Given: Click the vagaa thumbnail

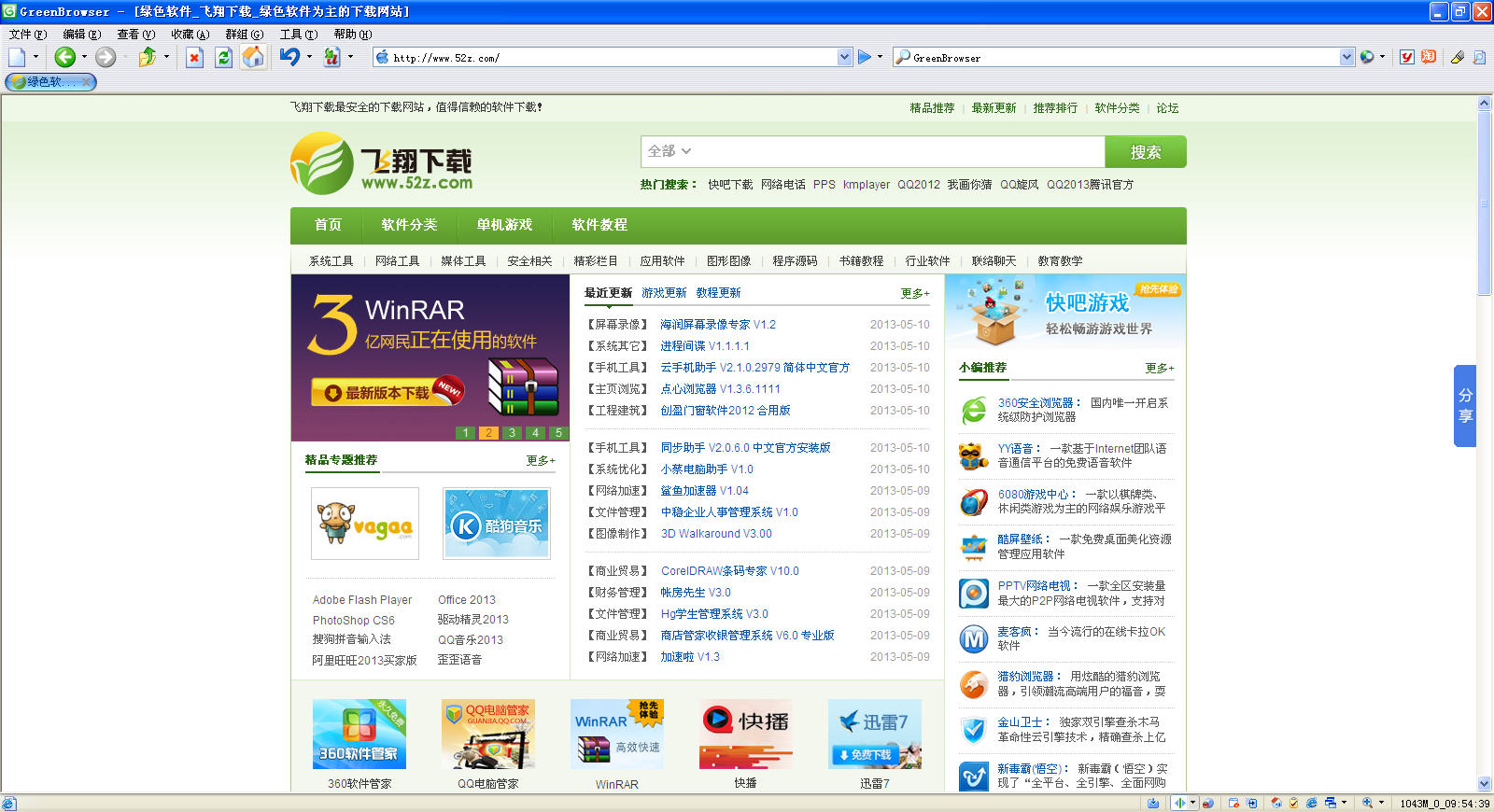Looking at the screenshot, I should [x=365, y=524].
